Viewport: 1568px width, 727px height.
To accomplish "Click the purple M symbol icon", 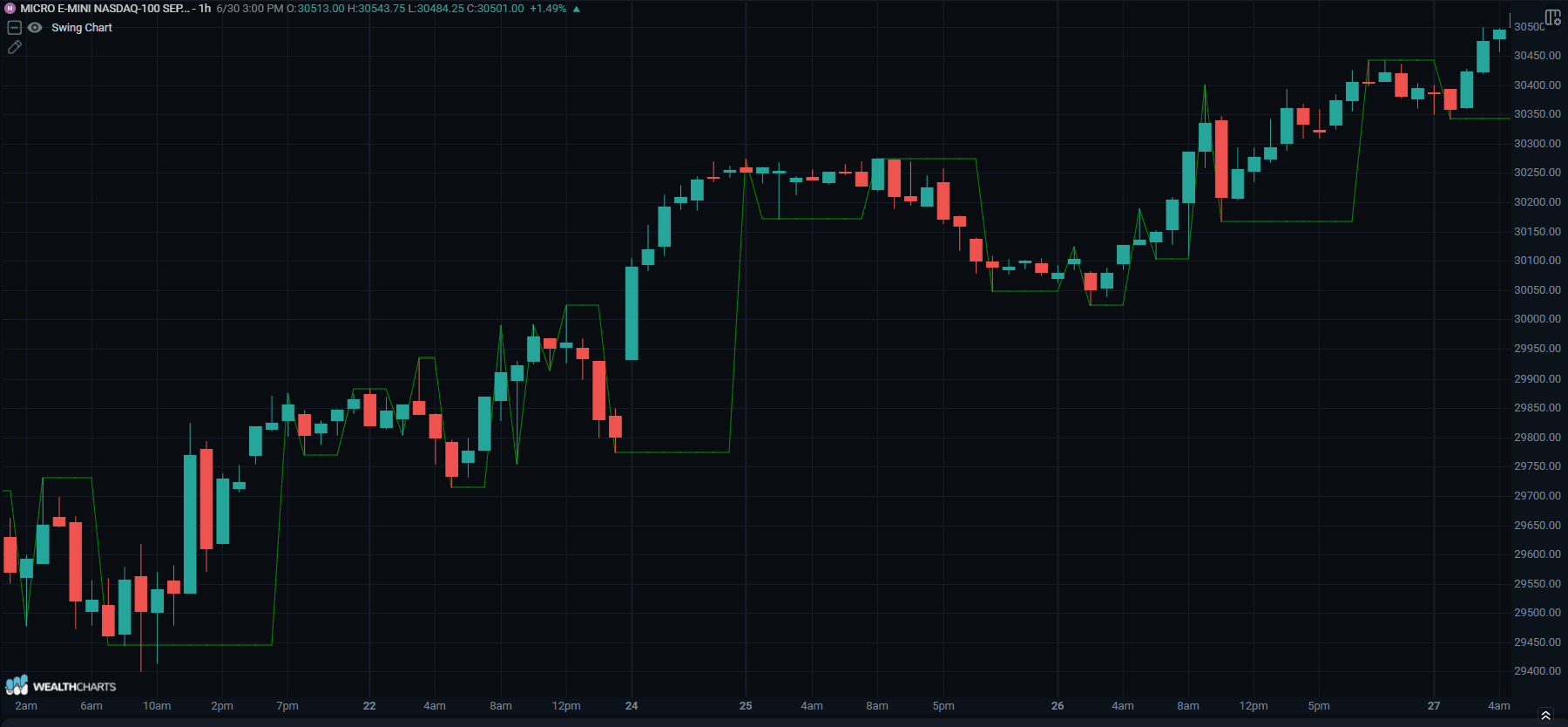I will click(10, 9).
